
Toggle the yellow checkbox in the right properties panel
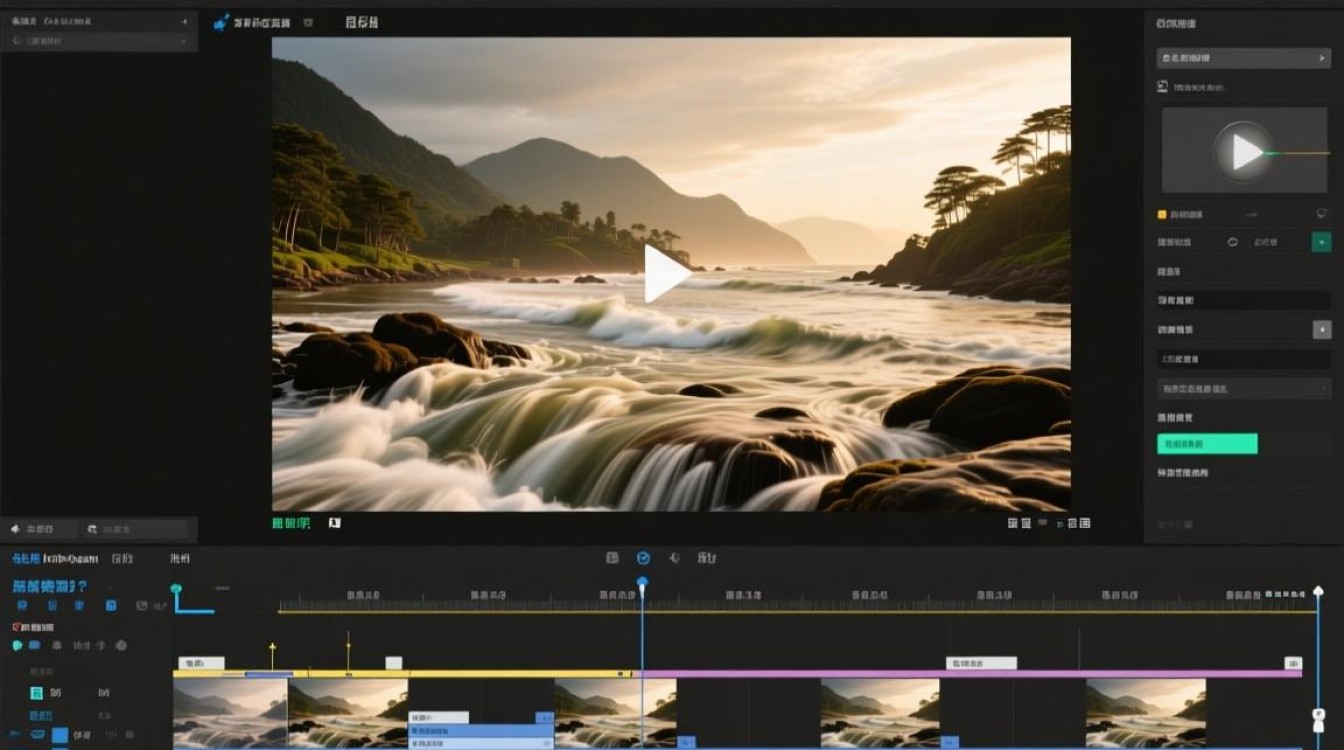pyautogui.click(x=1161, y=214)
